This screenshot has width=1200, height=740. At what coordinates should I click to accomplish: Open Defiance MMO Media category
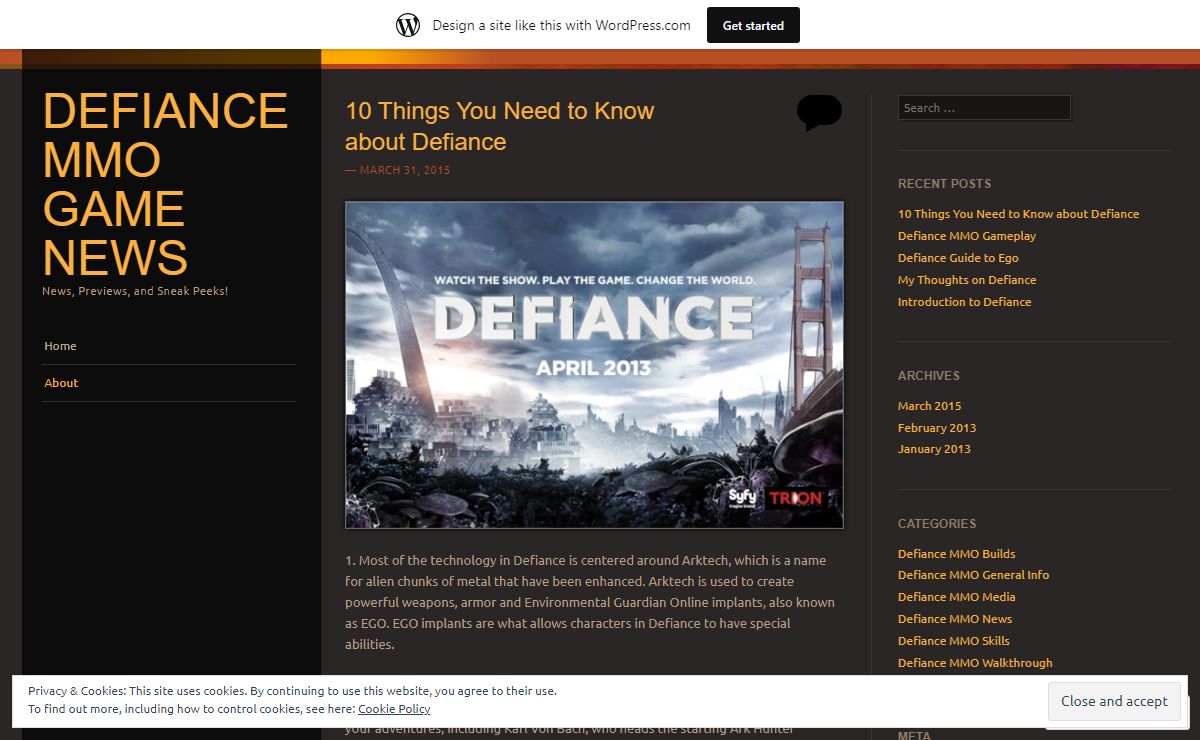click(956, 597)
